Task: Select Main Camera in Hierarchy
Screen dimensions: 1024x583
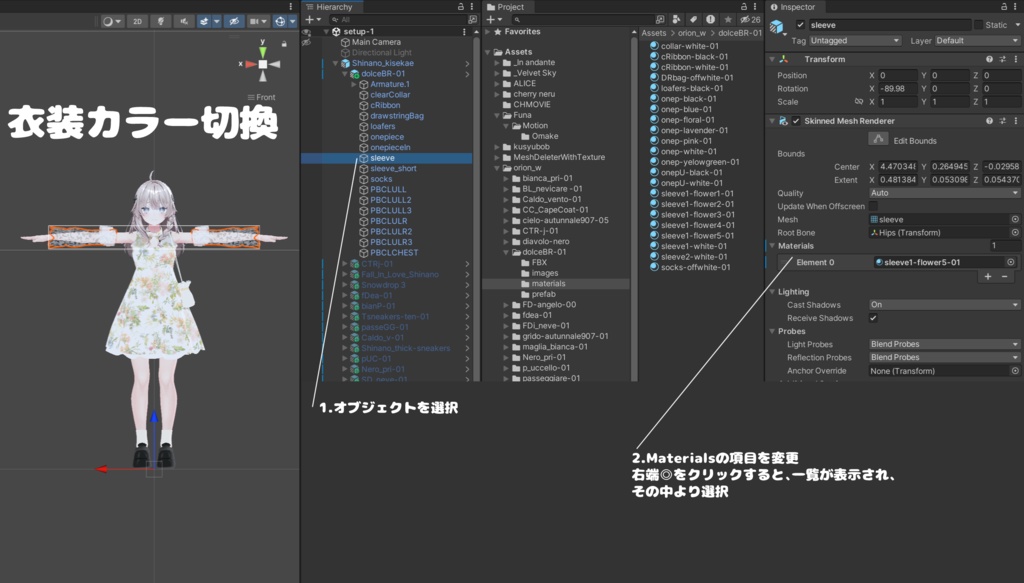Action: point(376,42)
